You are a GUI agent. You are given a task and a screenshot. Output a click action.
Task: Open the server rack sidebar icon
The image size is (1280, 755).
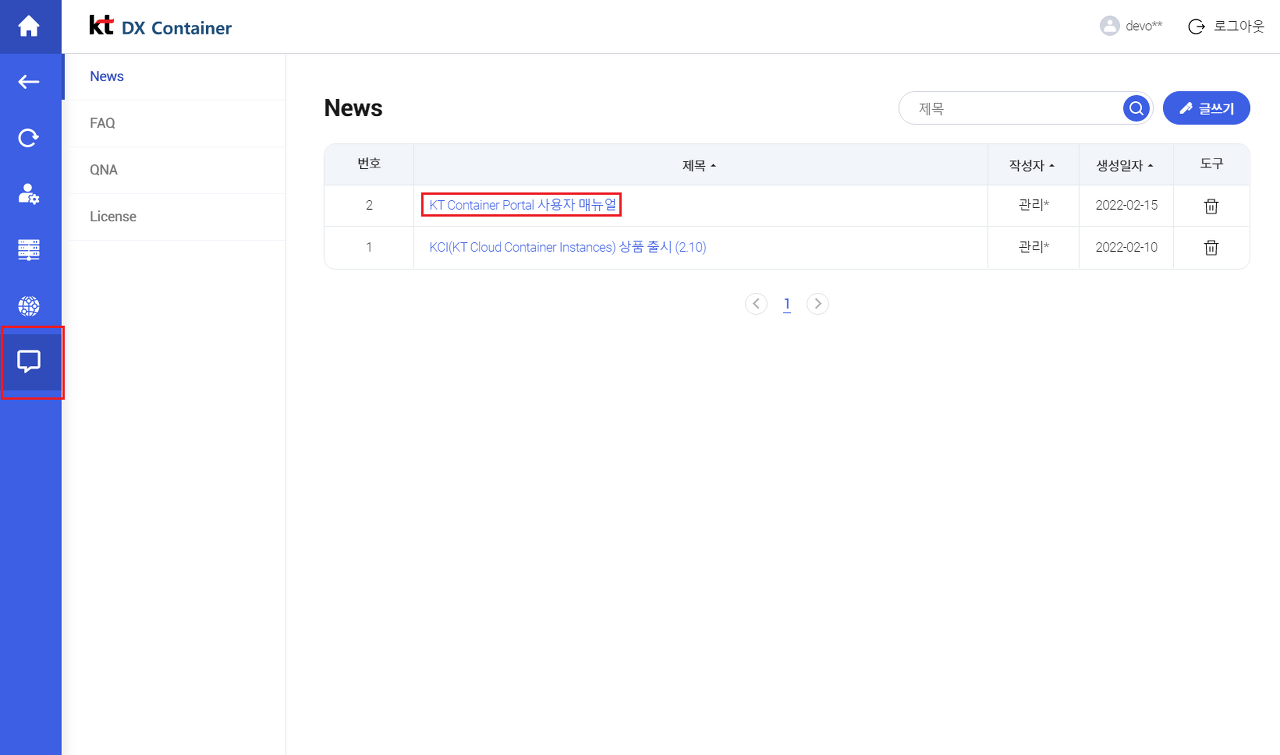pyautogui.click(x=29, y=250)
